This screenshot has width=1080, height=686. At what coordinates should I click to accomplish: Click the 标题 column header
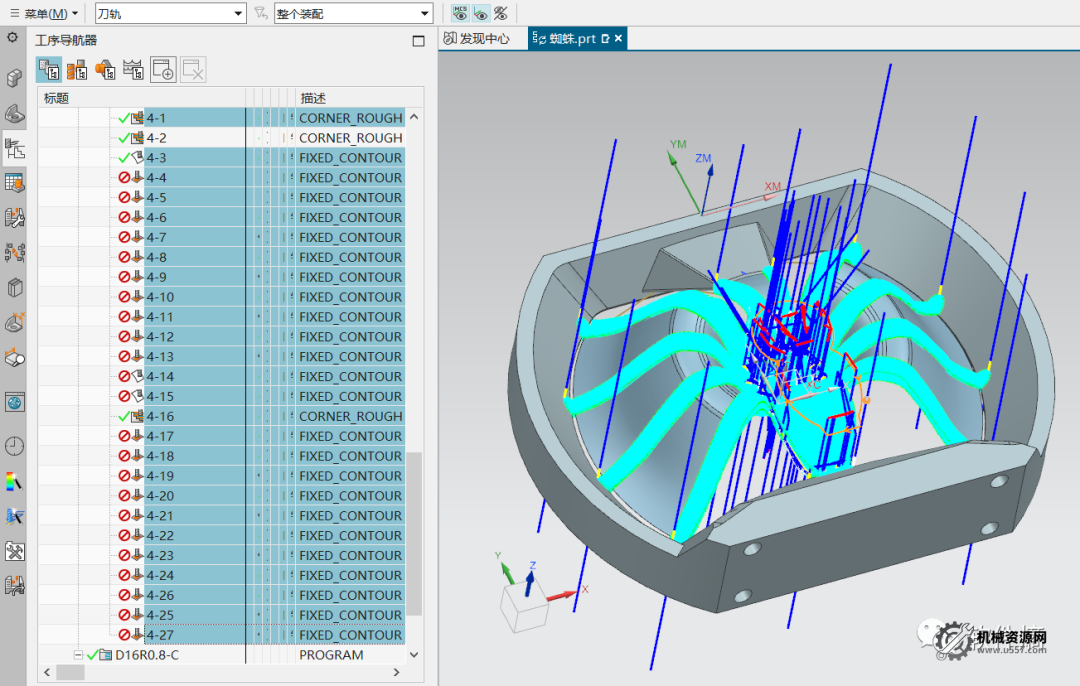(x=56, y=98)
